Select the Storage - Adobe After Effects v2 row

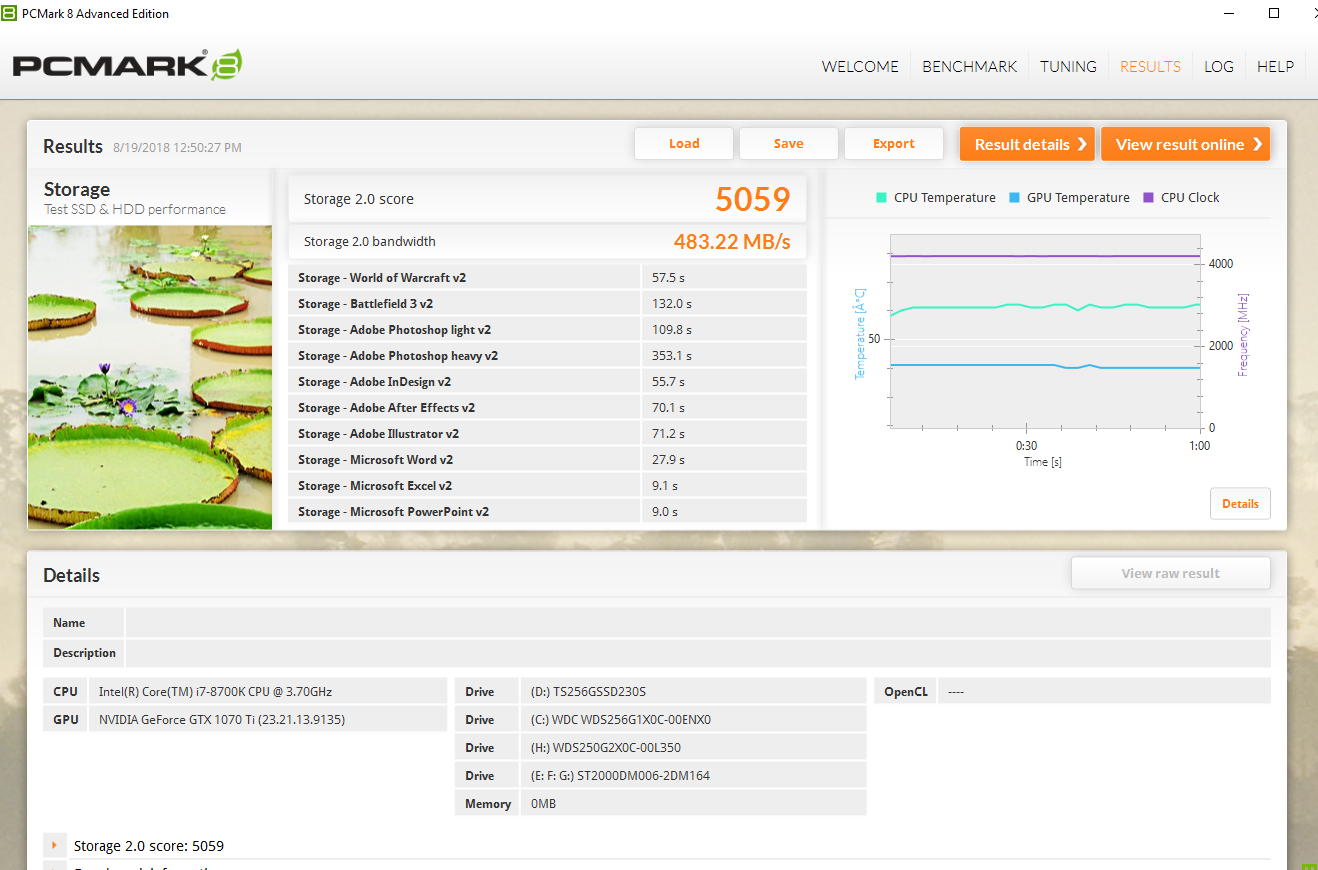(547, 407)
